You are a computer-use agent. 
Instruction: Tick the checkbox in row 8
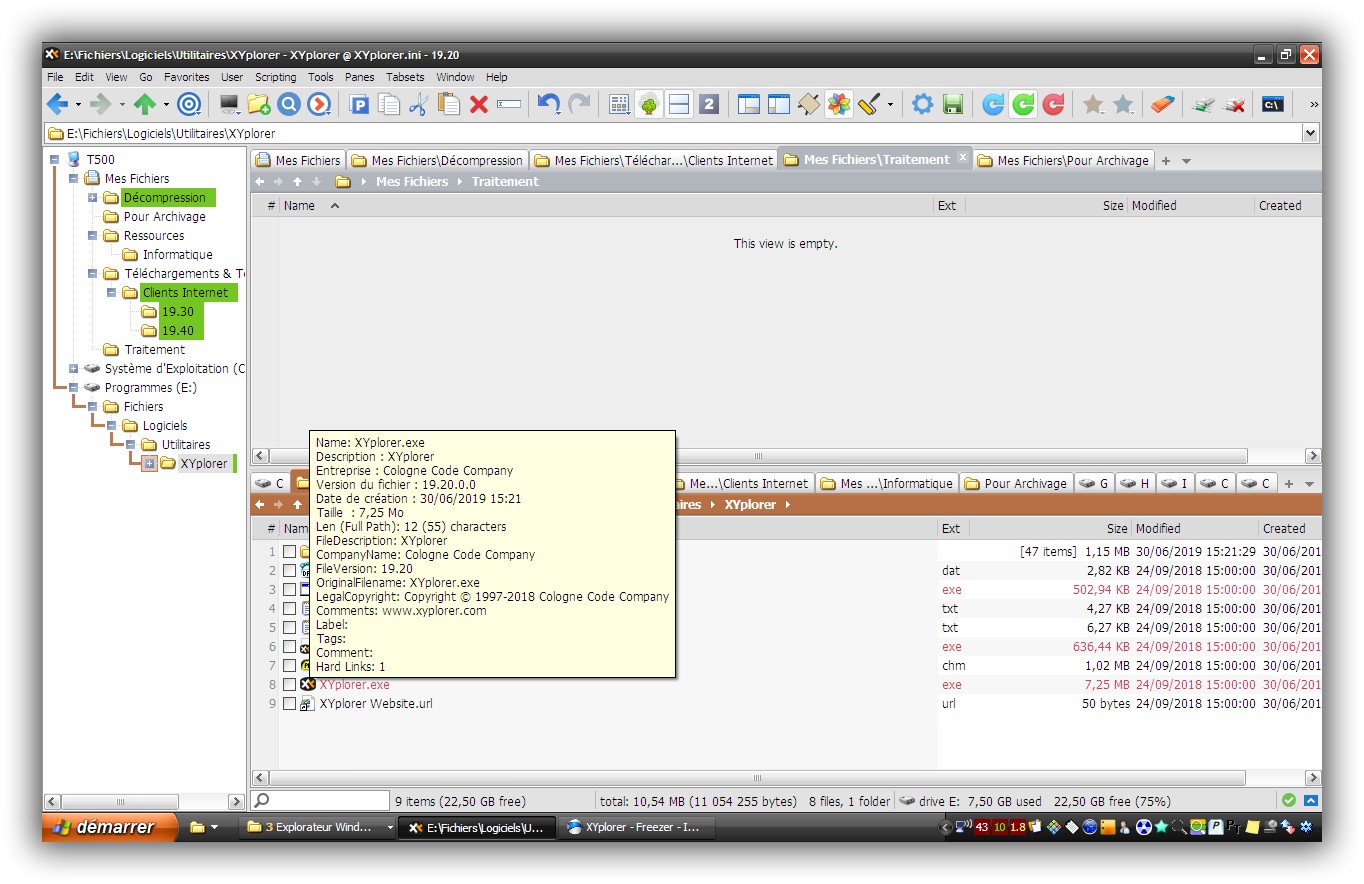click(289, 685)
